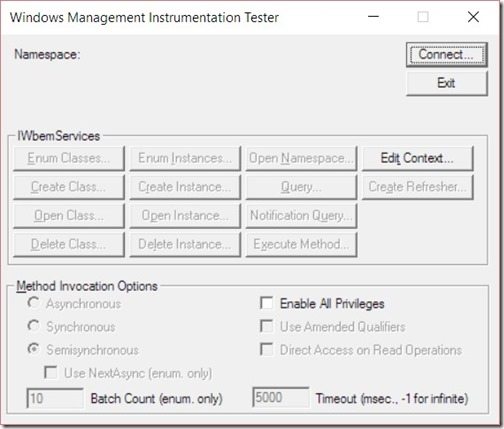Click the Query... button
Image resolution: width=504 pixels, height=429 pixels.
(x=301, y=187)
